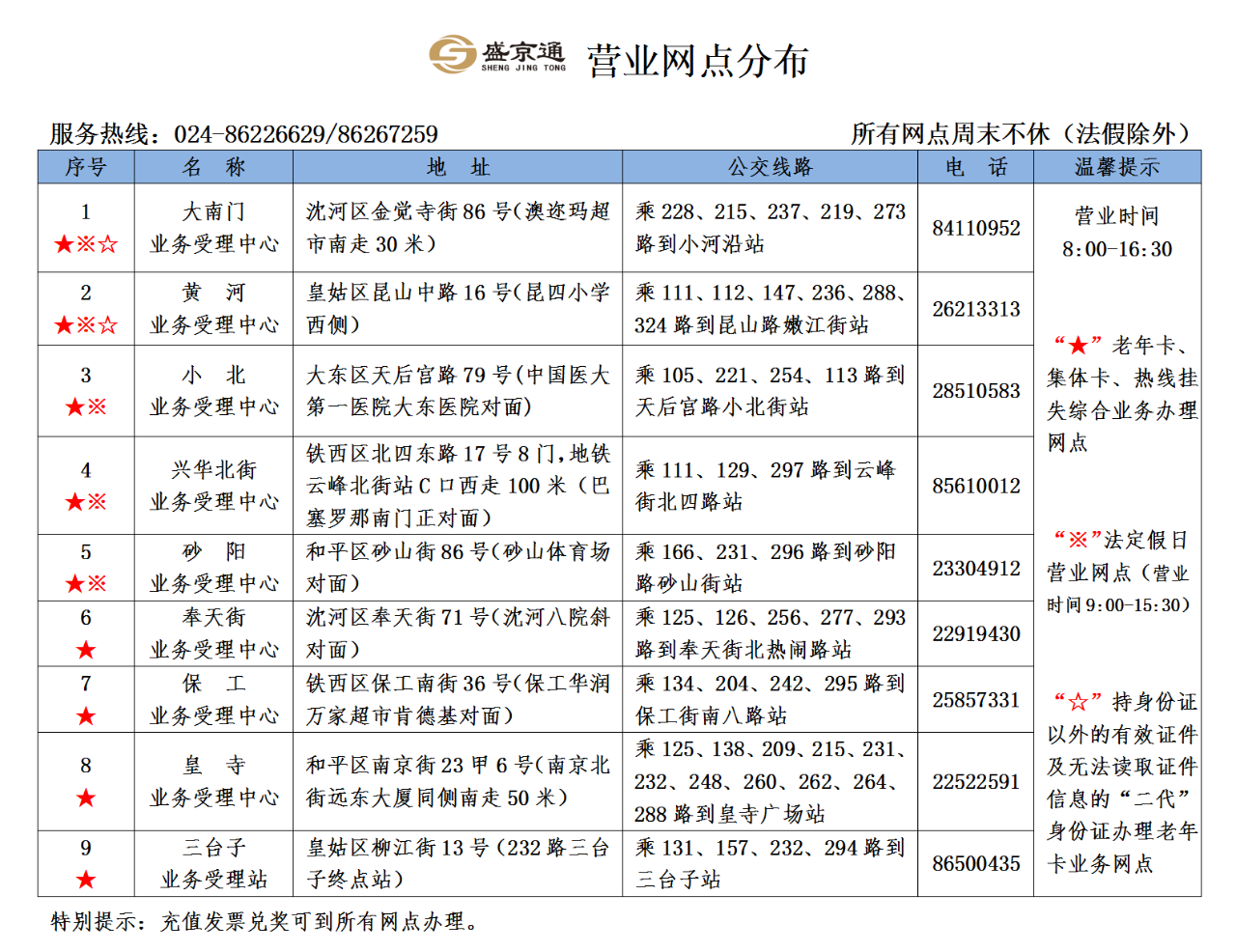Screen dimensions: 1236x952
Task: Select the 大南门 业务受理中心 name cell
Action: click(213, 228)
